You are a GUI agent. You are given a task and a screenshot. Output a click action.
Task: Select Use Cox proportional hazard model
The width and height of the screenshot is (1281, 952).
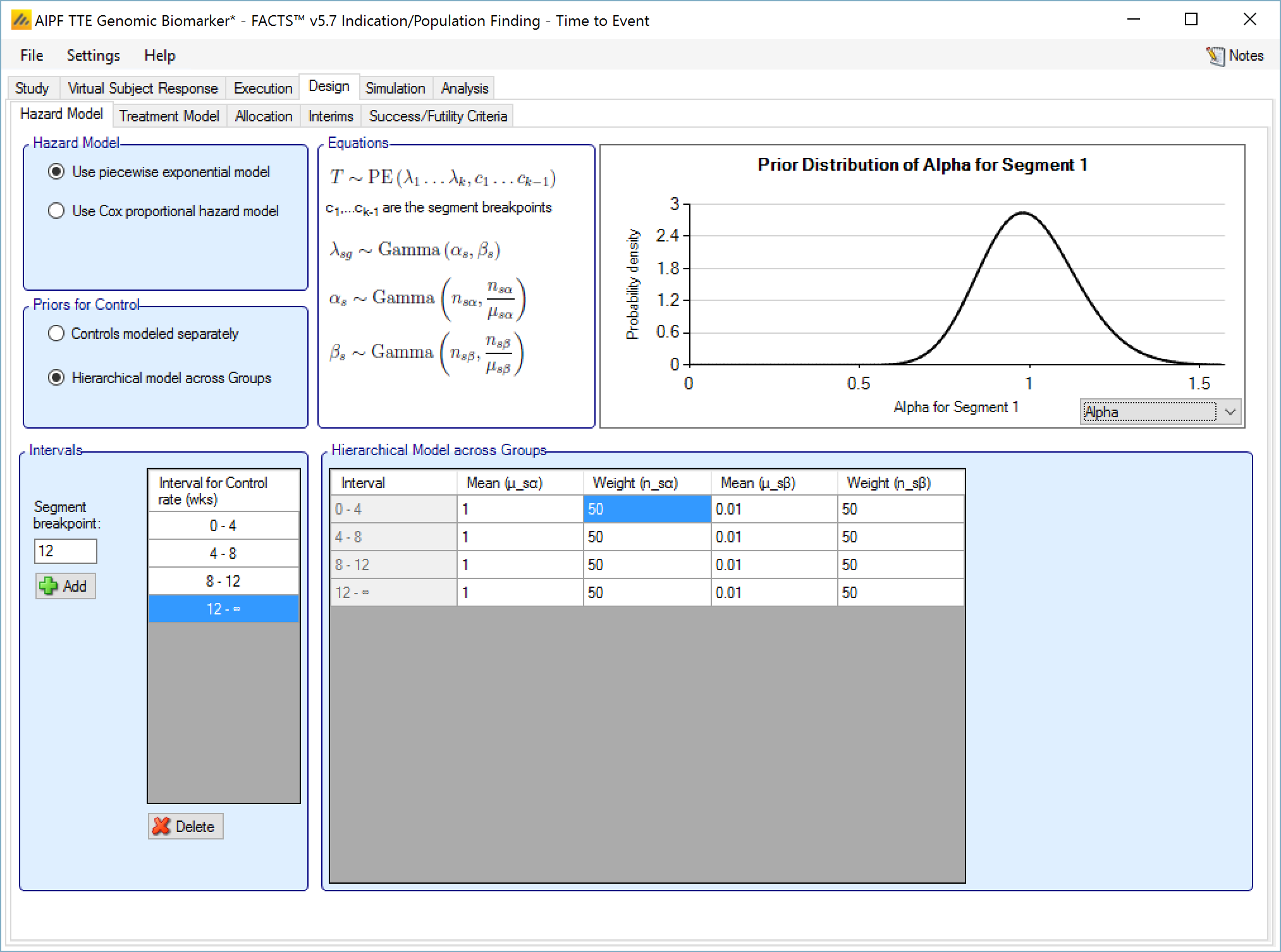[56, 211]
